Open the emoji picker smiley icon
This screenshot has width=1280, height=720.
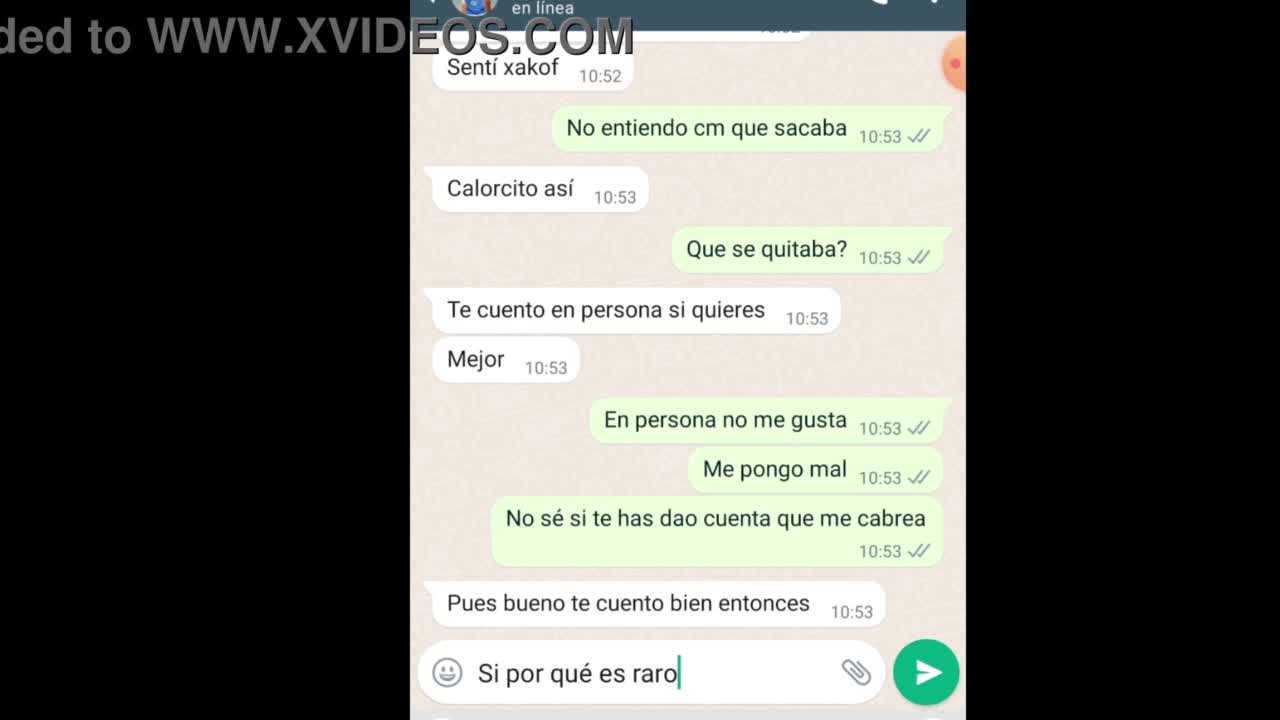pos(447,673)
